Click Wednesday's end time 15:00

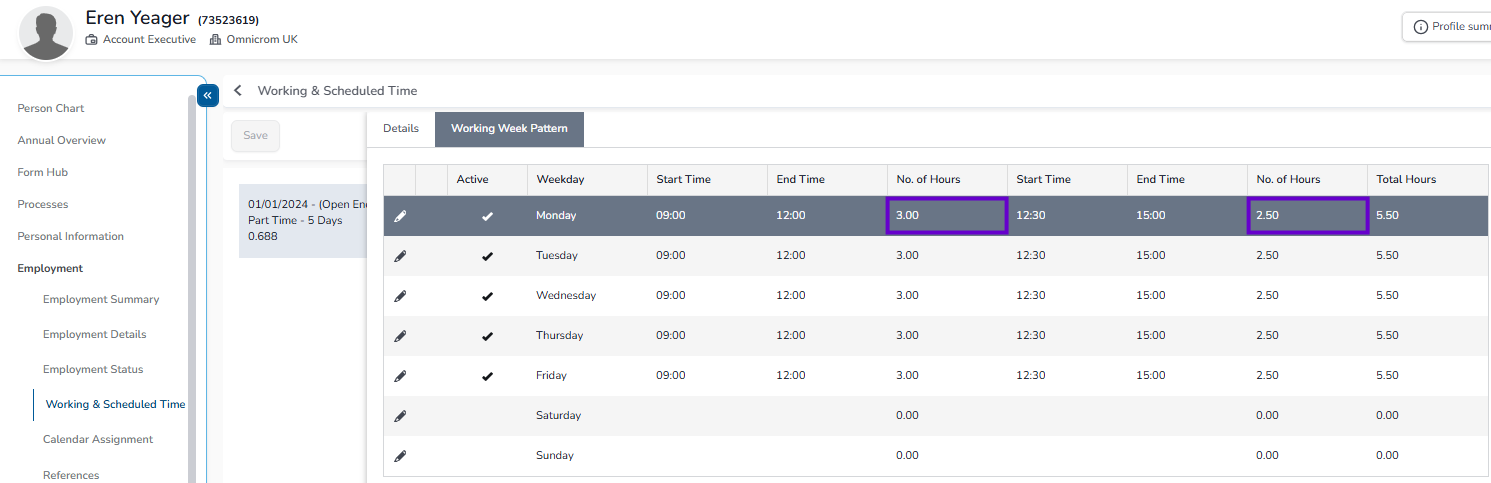pyautogui.click(x=1151, y=296)
